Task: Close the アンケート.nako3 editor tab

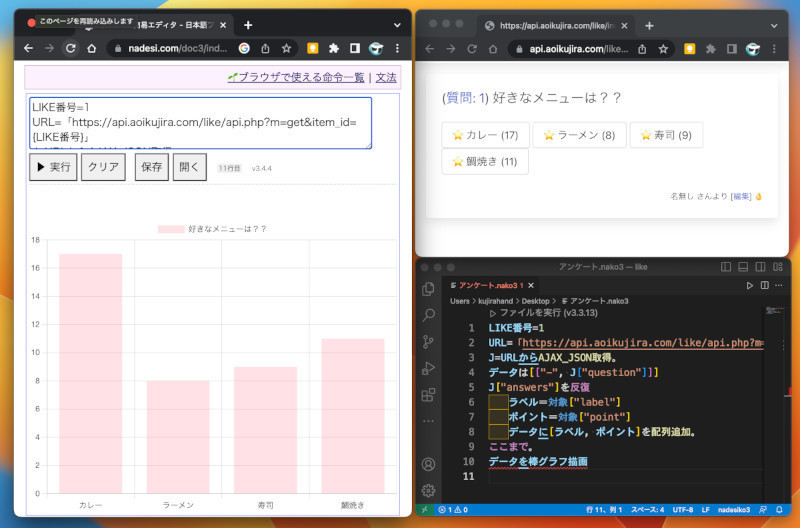Action: 531,285
